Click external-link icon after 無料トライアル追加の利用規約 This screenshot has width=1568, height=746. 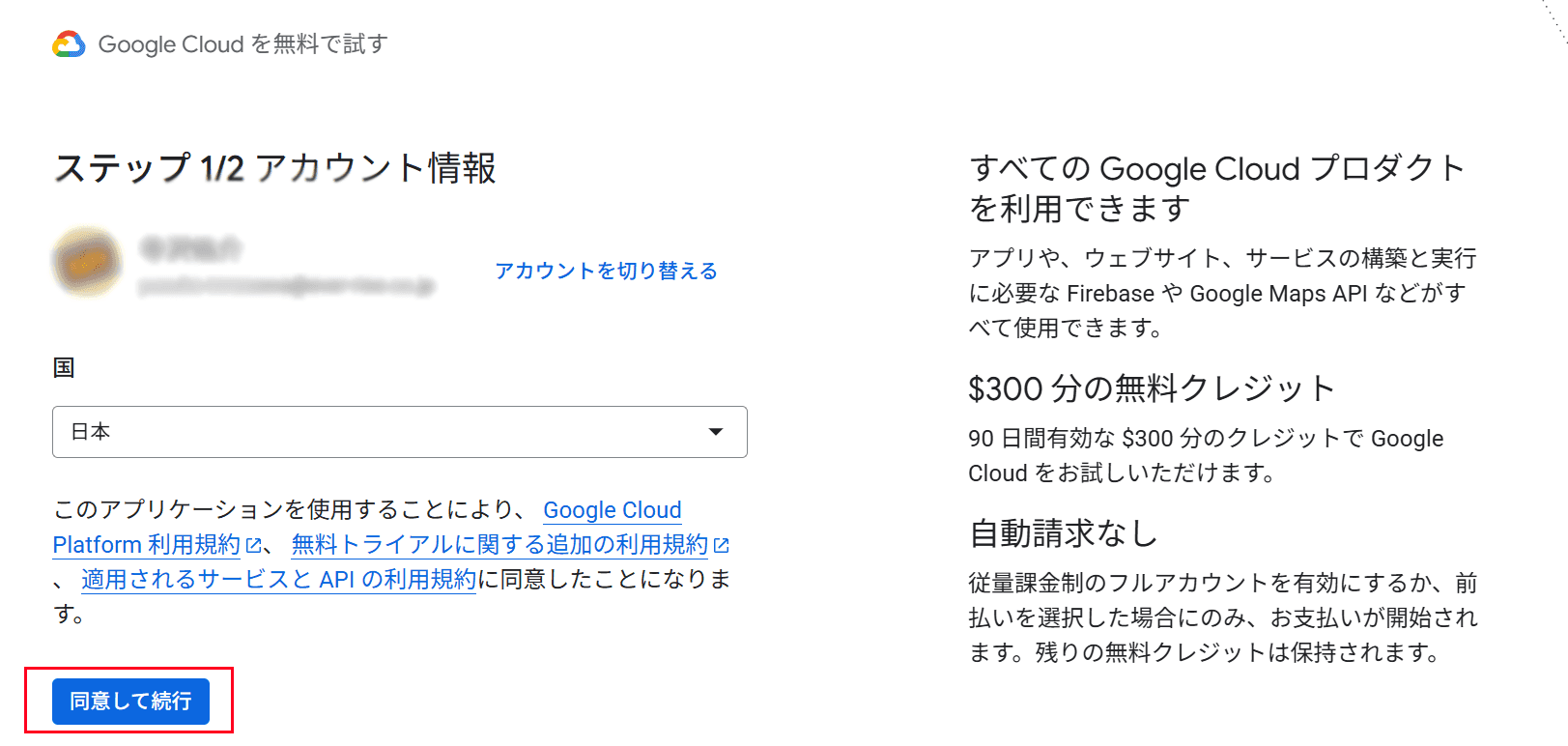(721, 546)
